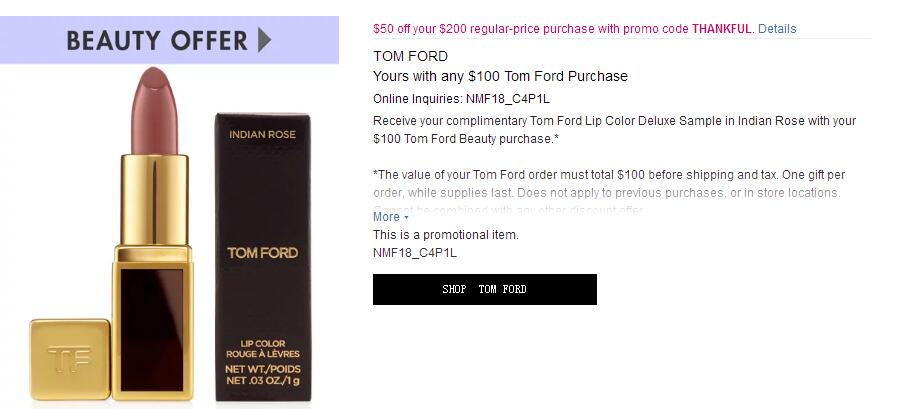Screen dimensions: 912x409
Task: Click the small triangle beside More
Action: click(406, 218)
